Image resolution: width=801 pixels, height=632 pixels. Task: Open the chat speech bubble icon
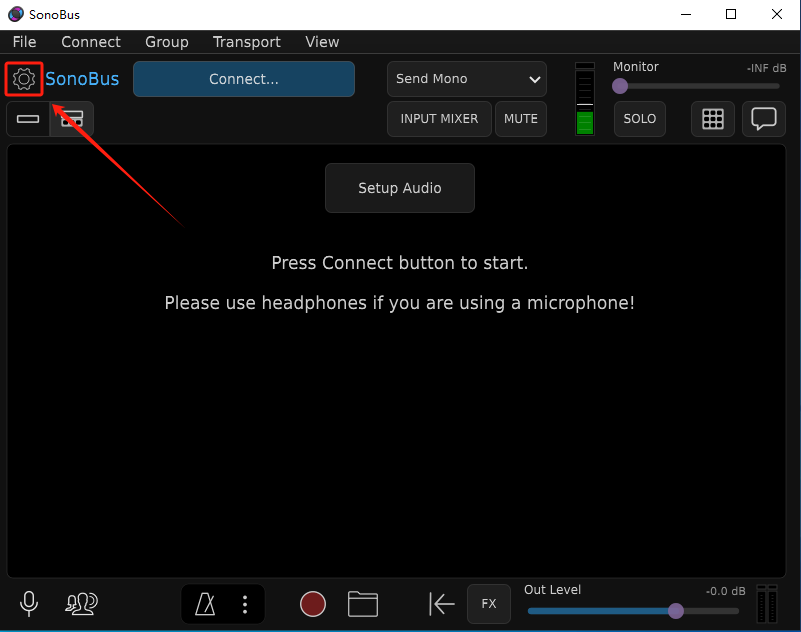[763, 118]
